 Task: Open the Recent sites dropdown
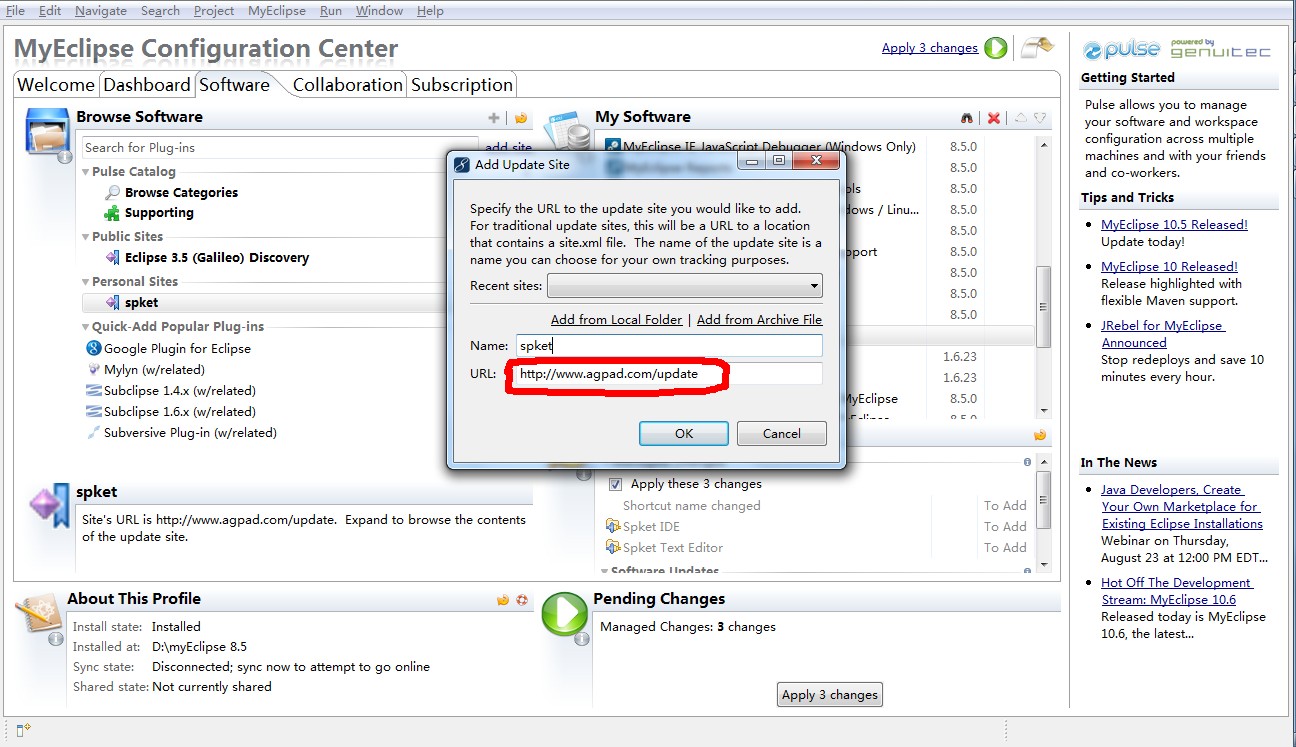click(x=685, y=286)
